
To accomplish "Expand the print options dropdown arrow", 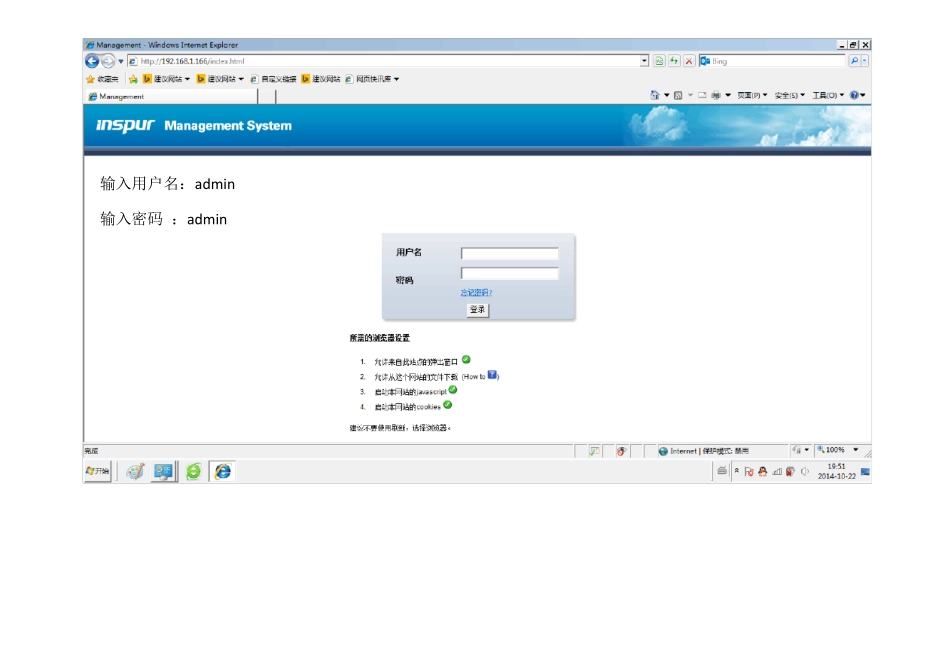I will click(728, 95).
